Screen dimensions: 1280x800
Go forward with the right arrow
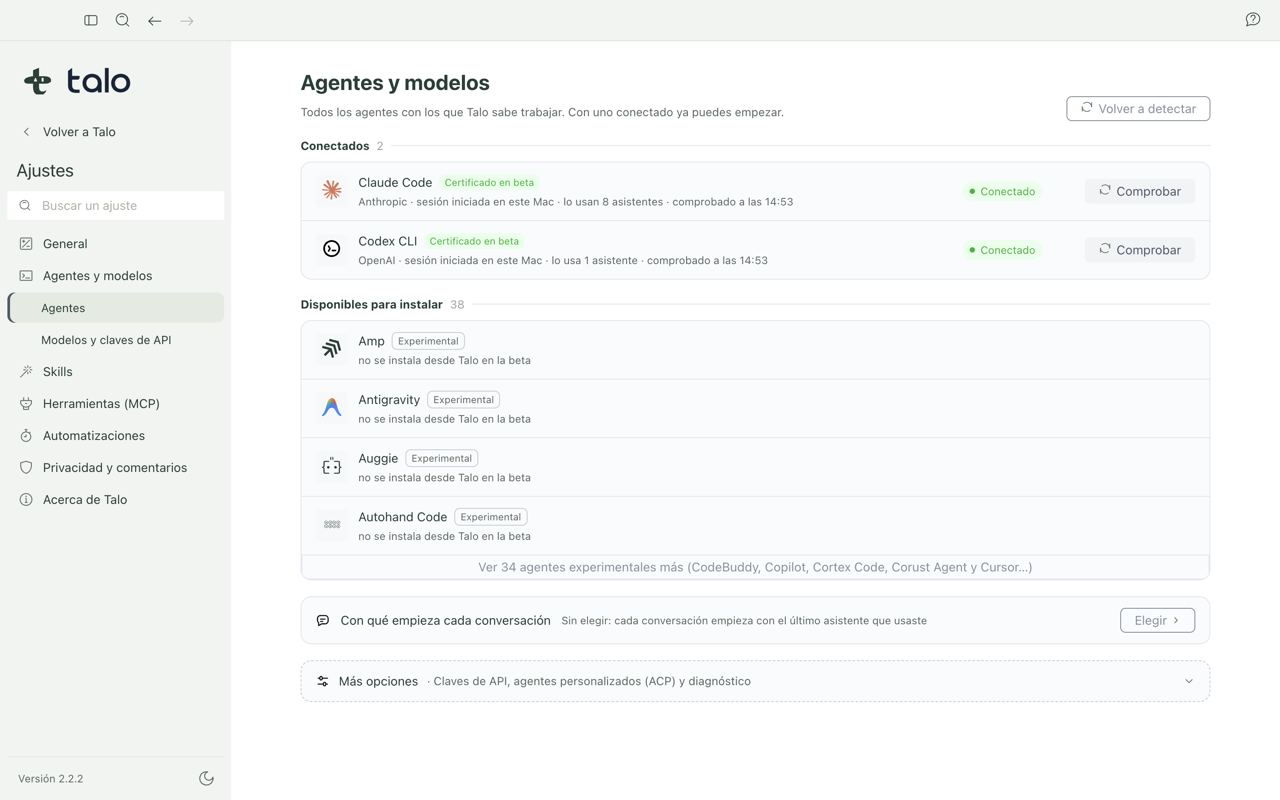(x=187, y=20)
